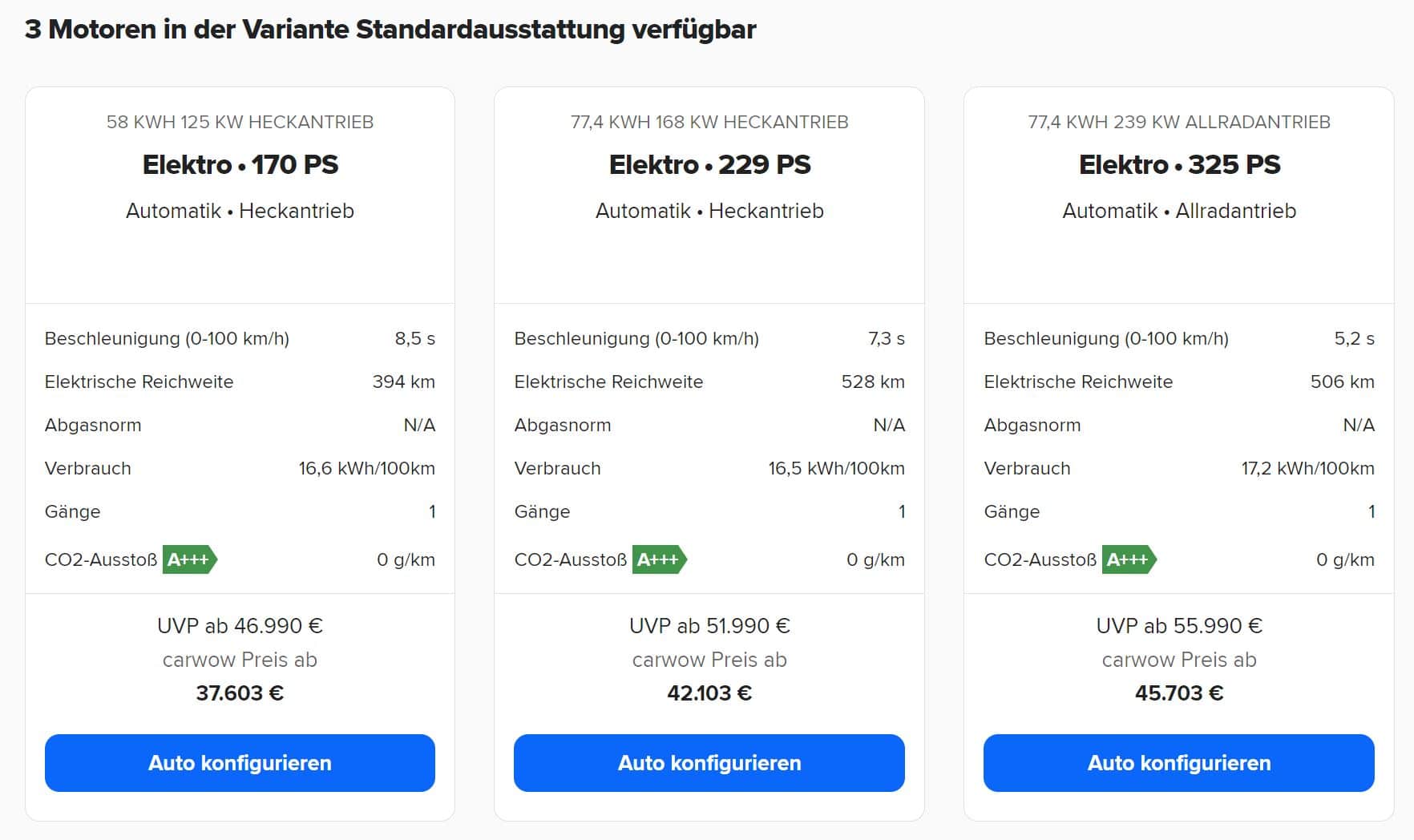Viewport: 1414px width, 840px height.
Task: Select the Elektro 229 PS heading
Action: pos(709,164)
